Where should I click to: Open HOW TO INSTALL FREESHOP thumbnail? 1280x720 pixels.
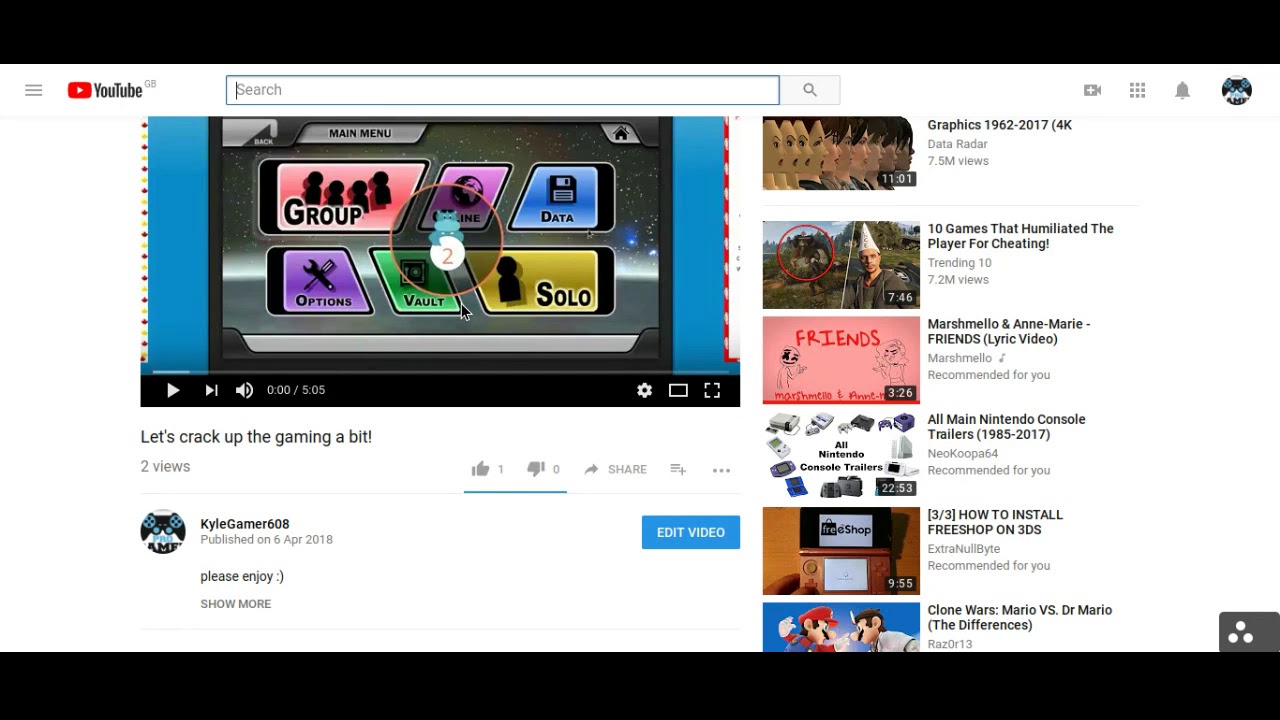(x=841, y=551)
